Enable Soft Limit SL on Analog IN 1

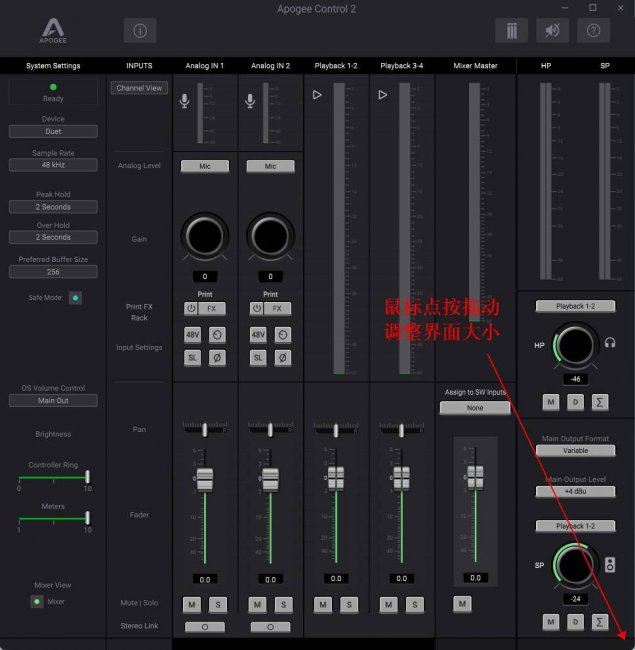point(192,358)
